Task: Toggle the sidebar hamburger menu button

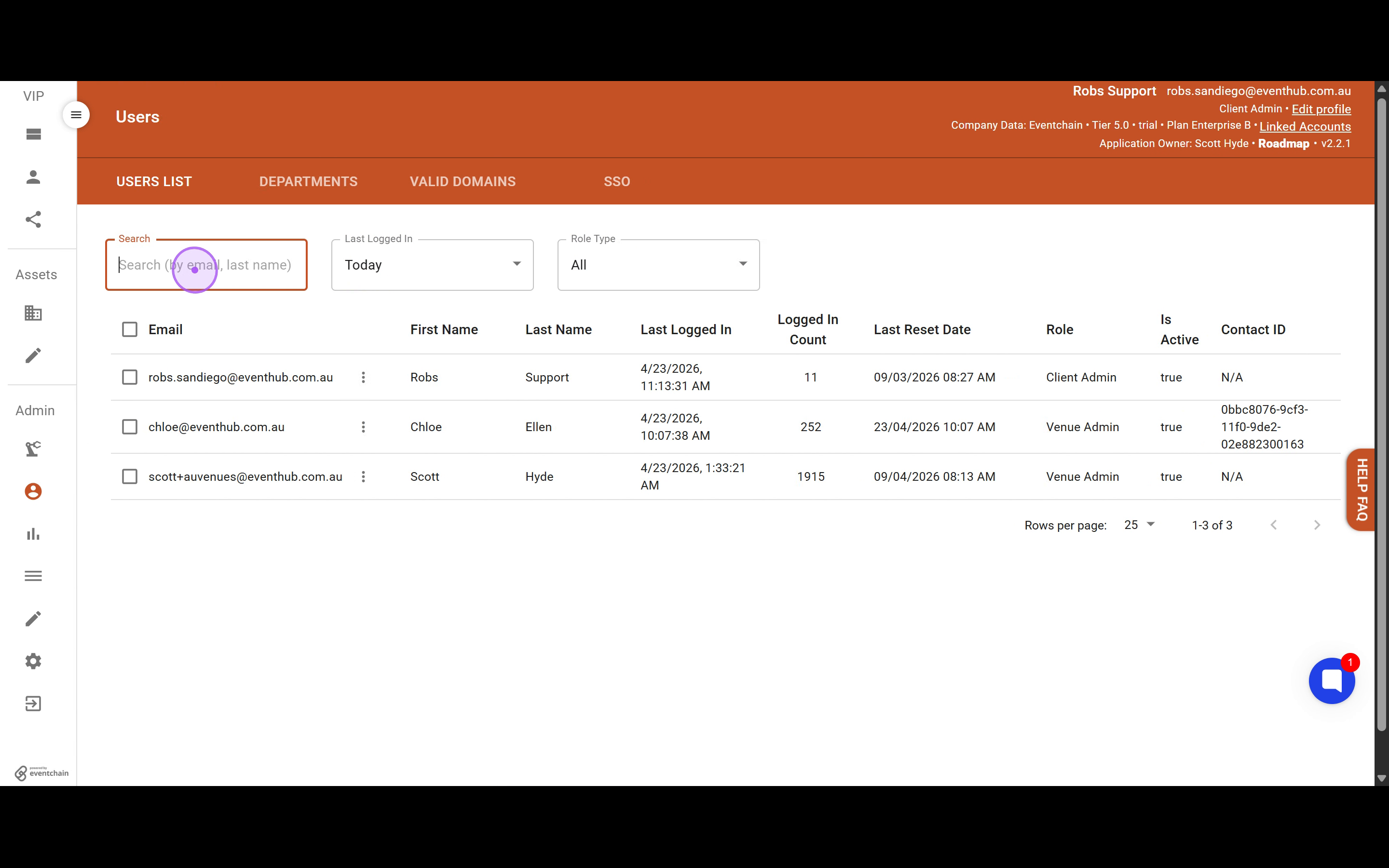Action: tap(76, 115)
